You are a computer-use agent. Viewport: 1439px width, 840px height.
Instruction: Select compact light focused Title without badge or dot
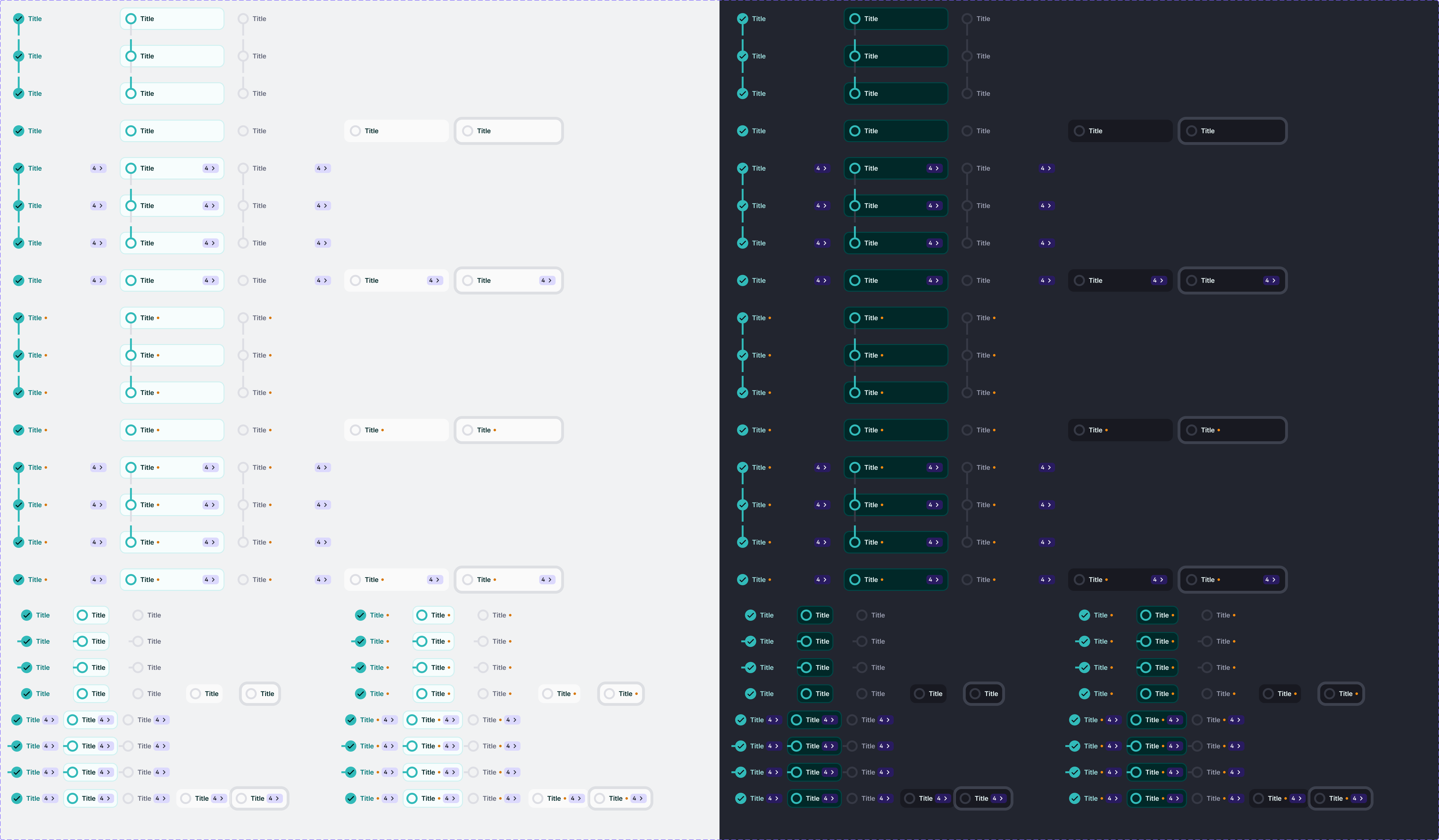pos(260,694)
